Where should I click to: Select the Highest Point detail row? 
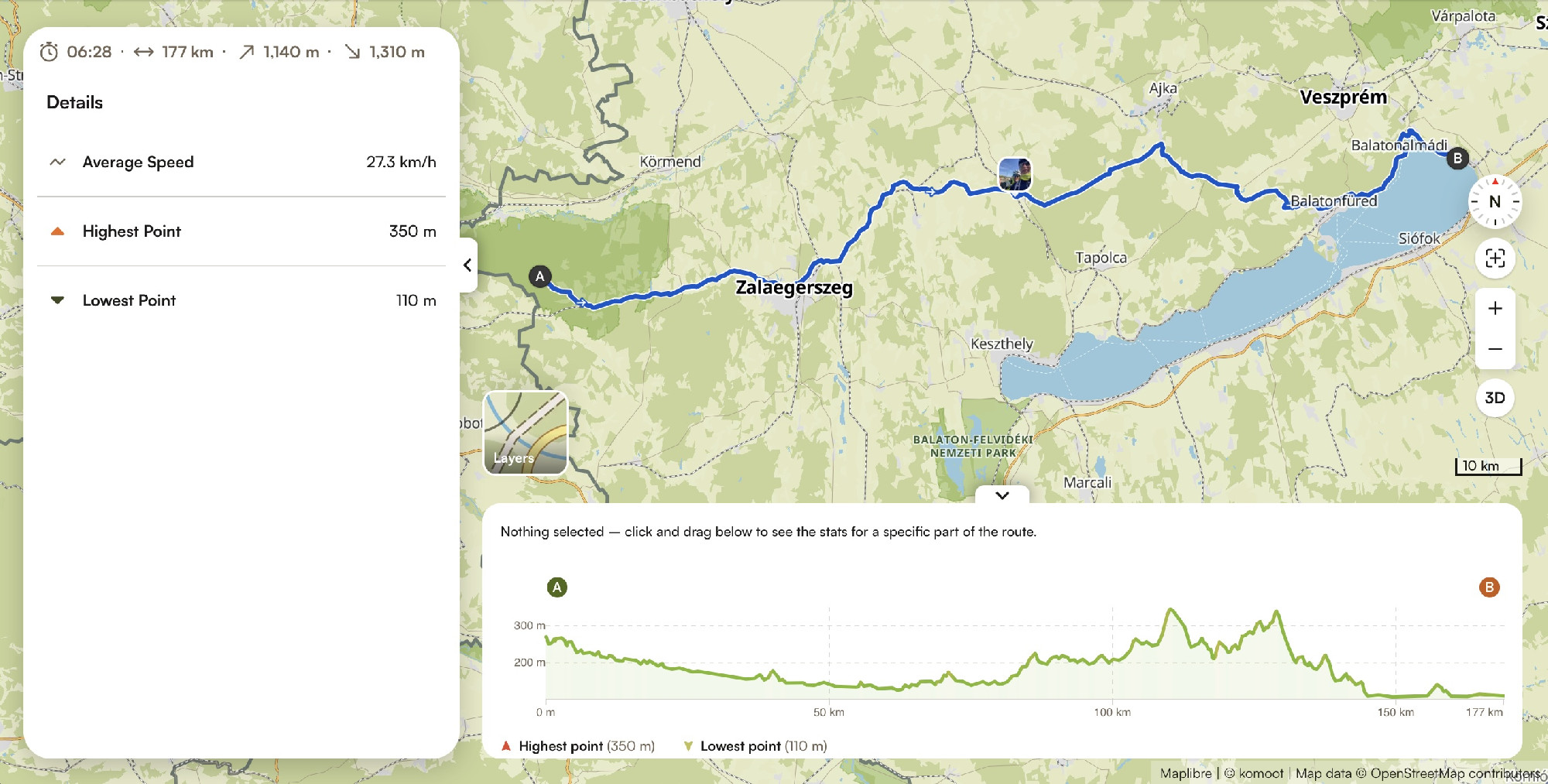point(241,231)
